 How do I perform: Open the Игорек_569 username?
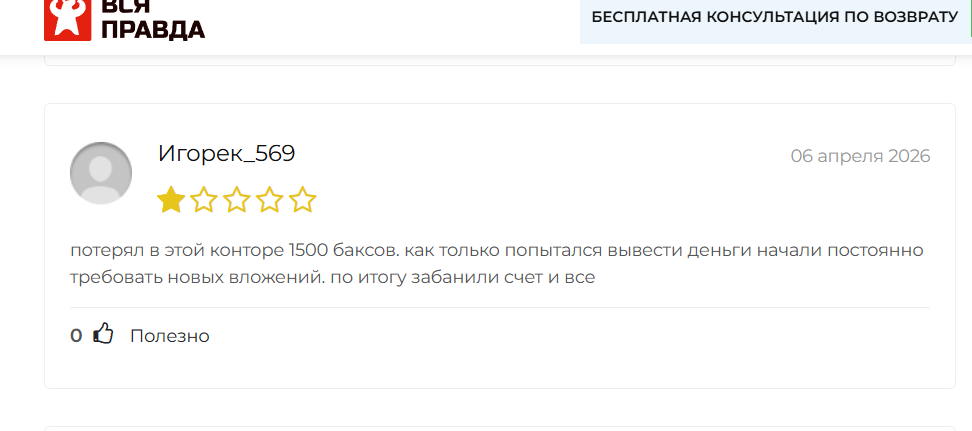pyautogui.click(x=226, y=154)
